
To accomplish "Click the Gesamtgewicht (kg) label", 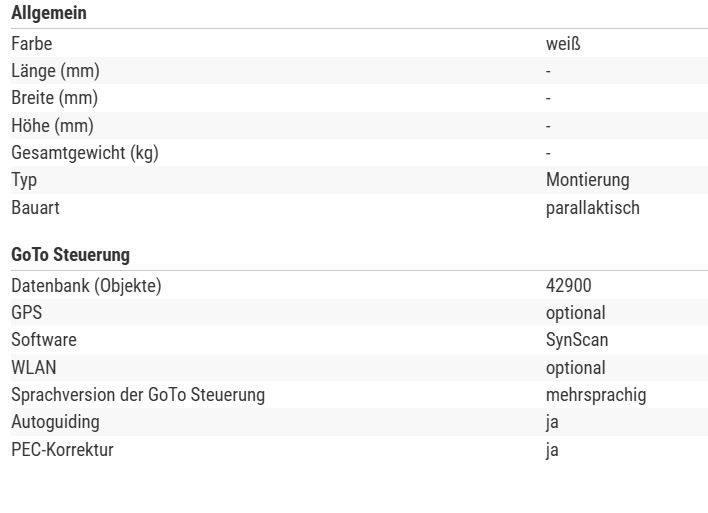I will [x=85, y=153].
